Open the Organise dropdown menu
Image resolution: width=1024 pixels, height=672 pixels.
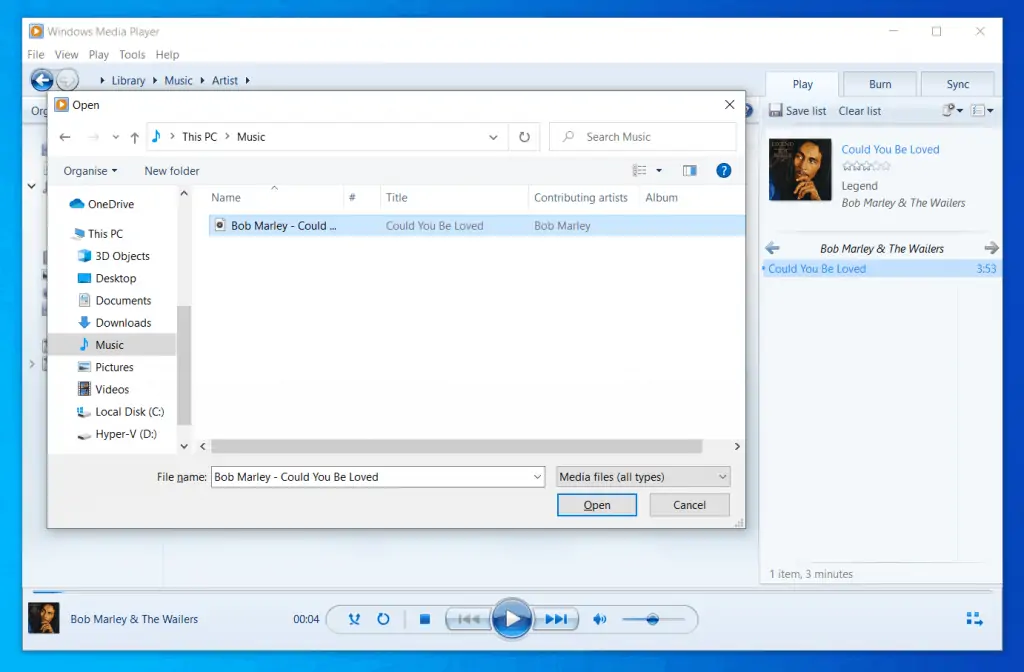click(90, 171)
